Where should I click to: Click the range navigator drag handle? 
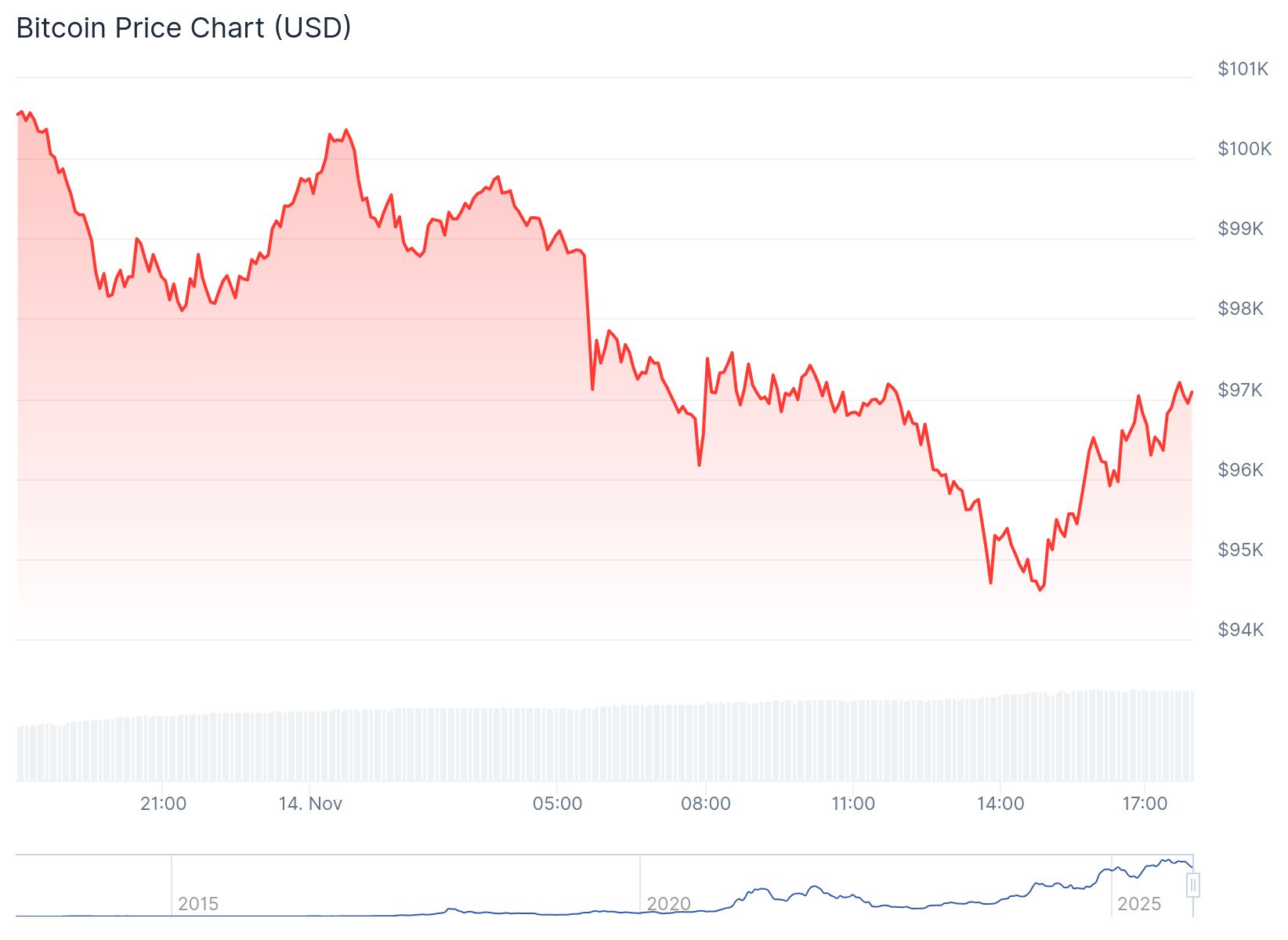[x=1192, y=886]
